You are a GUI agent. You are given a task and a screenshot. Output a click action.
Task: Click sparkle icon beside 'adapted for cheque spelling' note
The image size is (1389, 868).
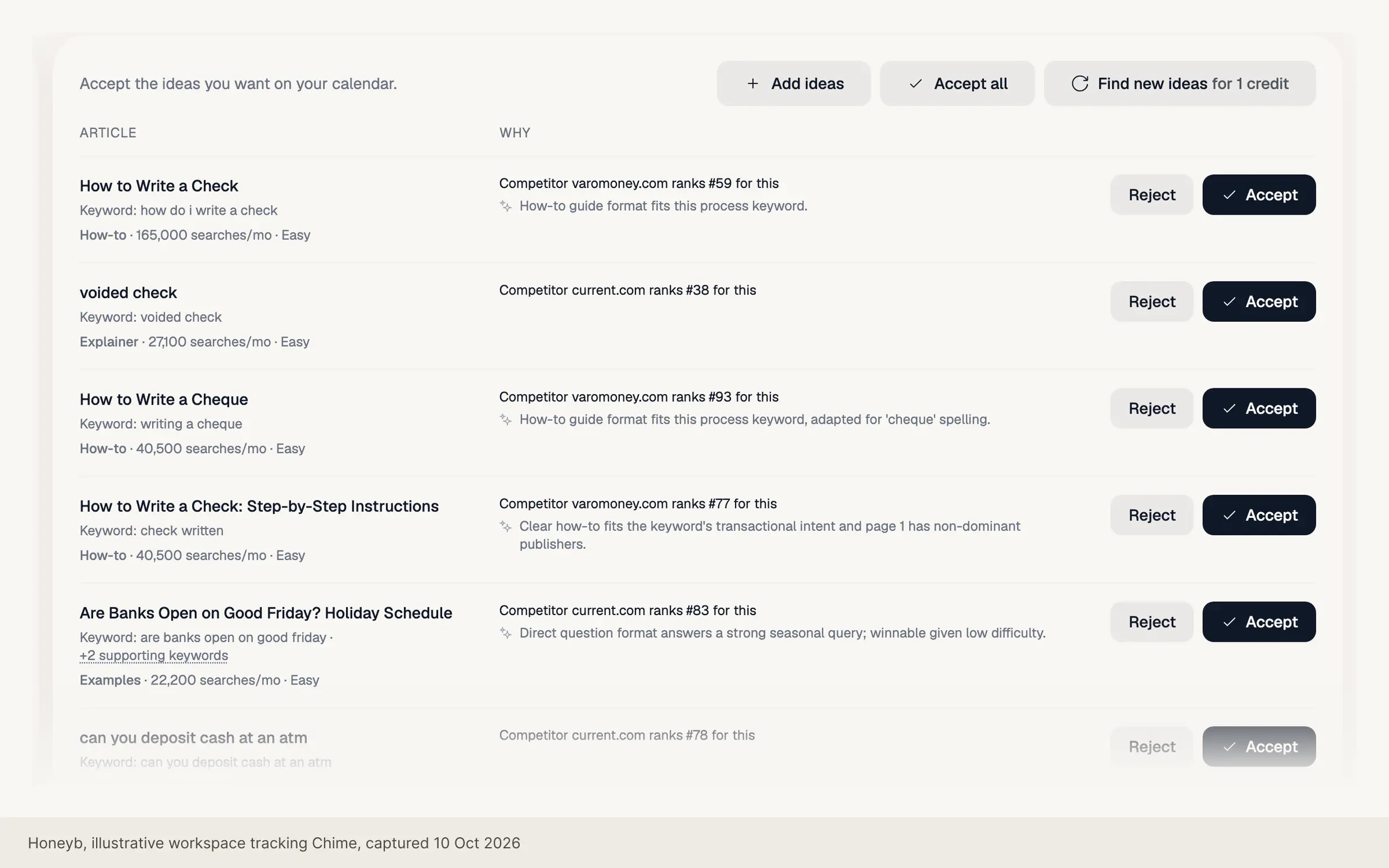[x=506, y=420]
